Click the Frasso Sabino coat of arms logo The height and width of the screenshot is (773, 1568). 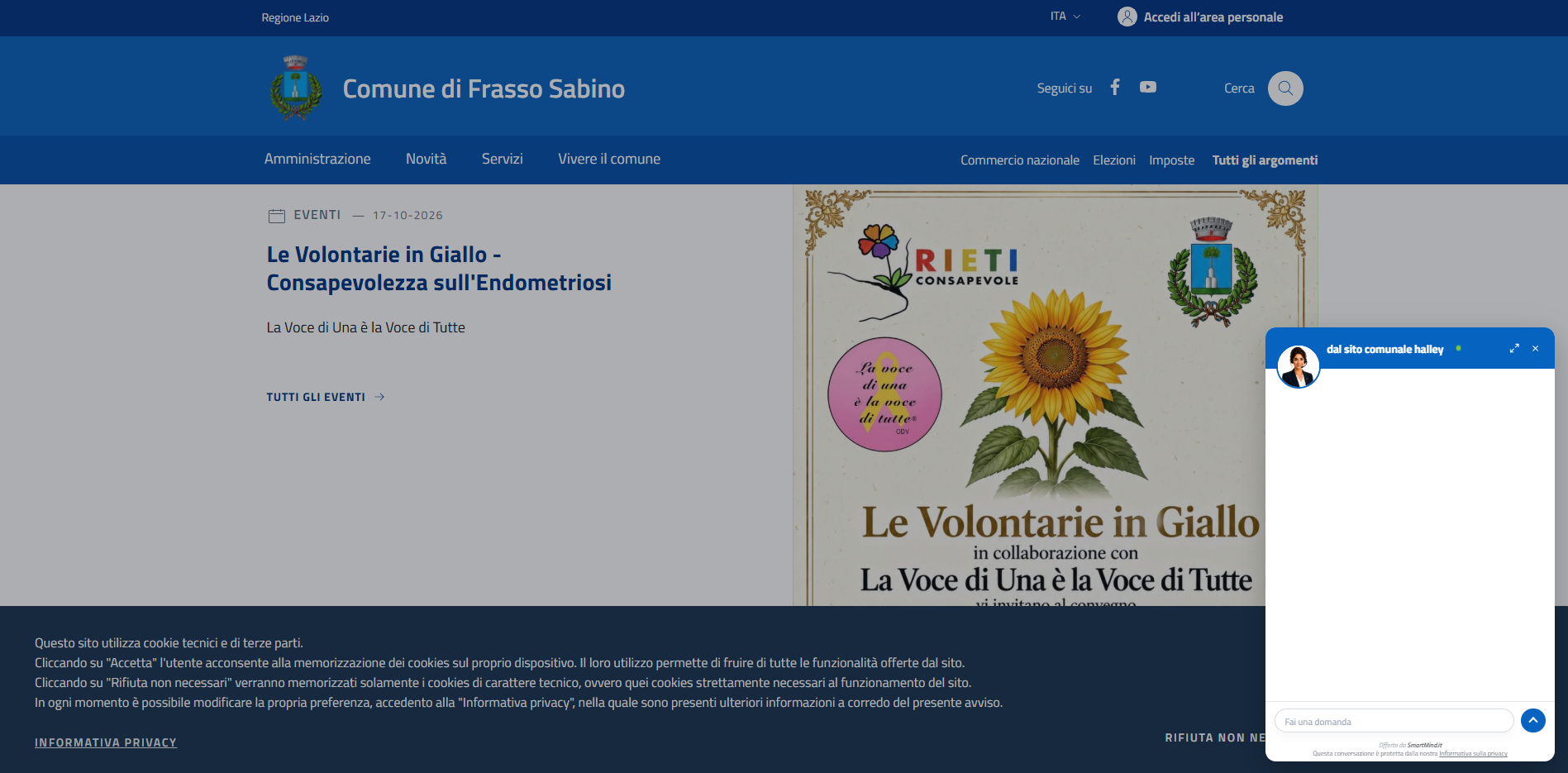tap(296, 88)
